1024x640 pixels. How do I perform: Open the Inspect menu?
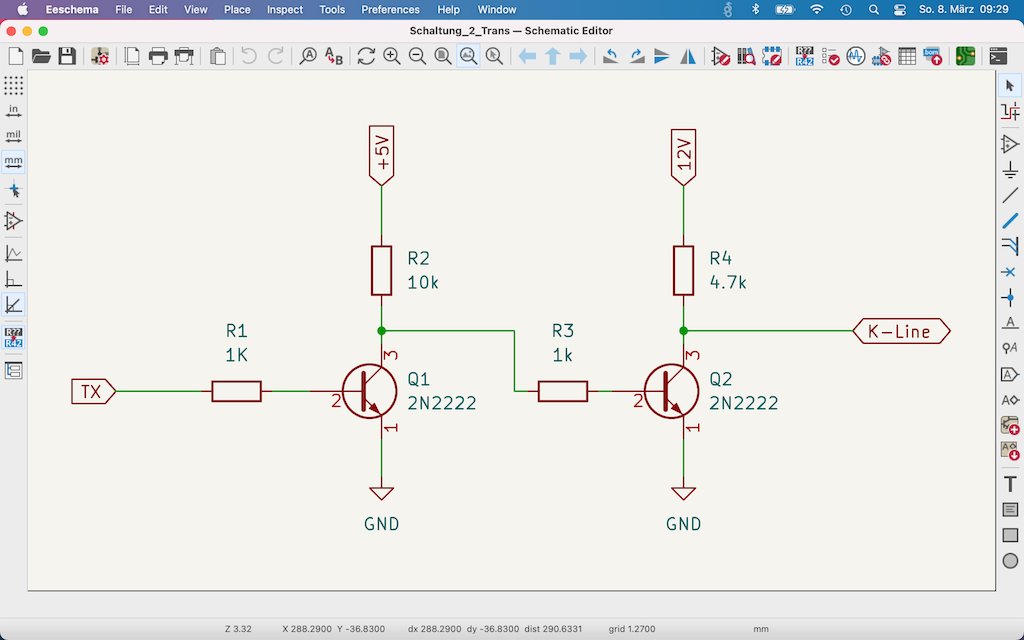tap(284, 9)
